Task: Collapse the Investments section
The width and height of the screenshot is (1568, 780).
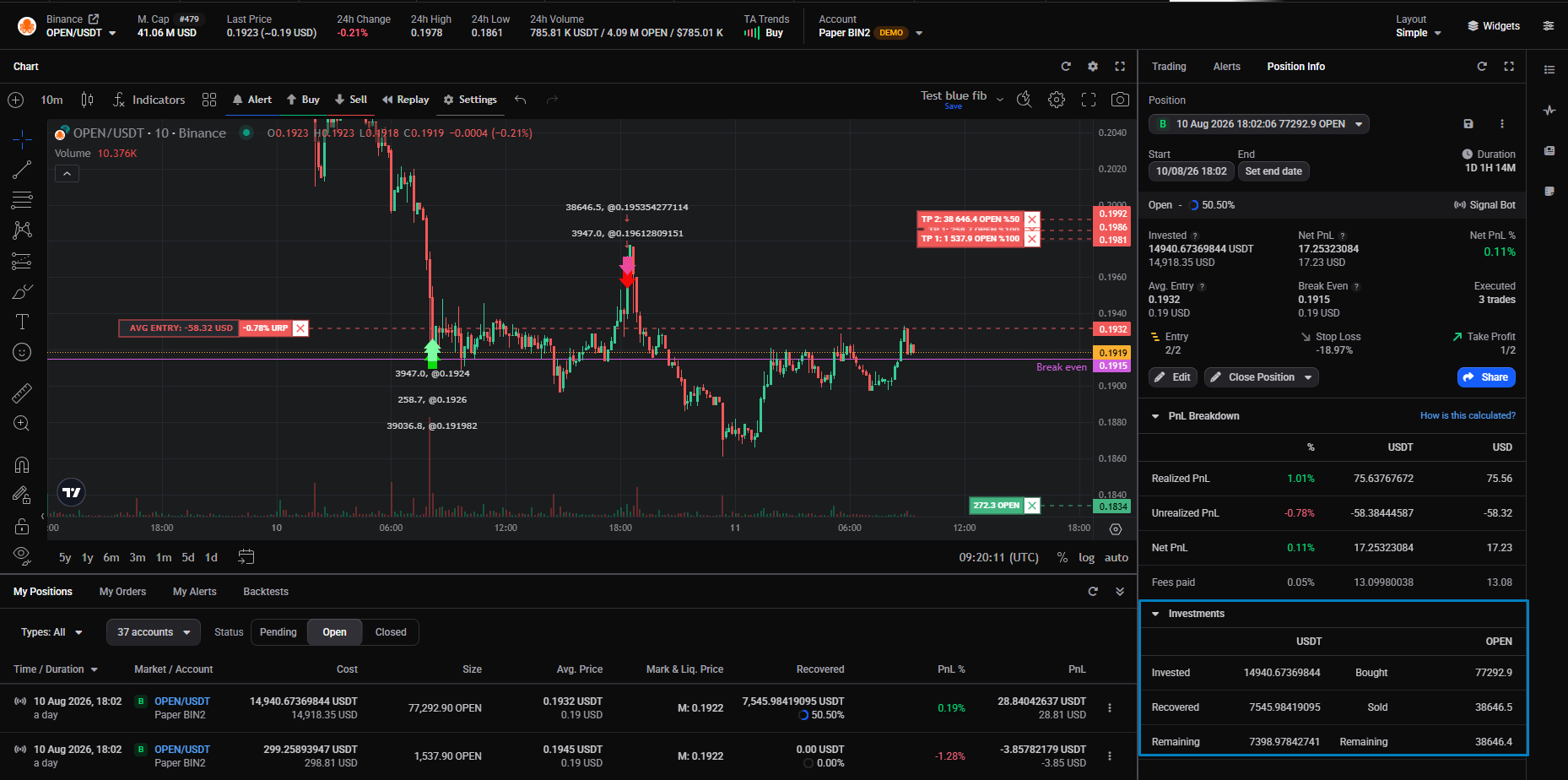Action: (x=1155, y=614)
